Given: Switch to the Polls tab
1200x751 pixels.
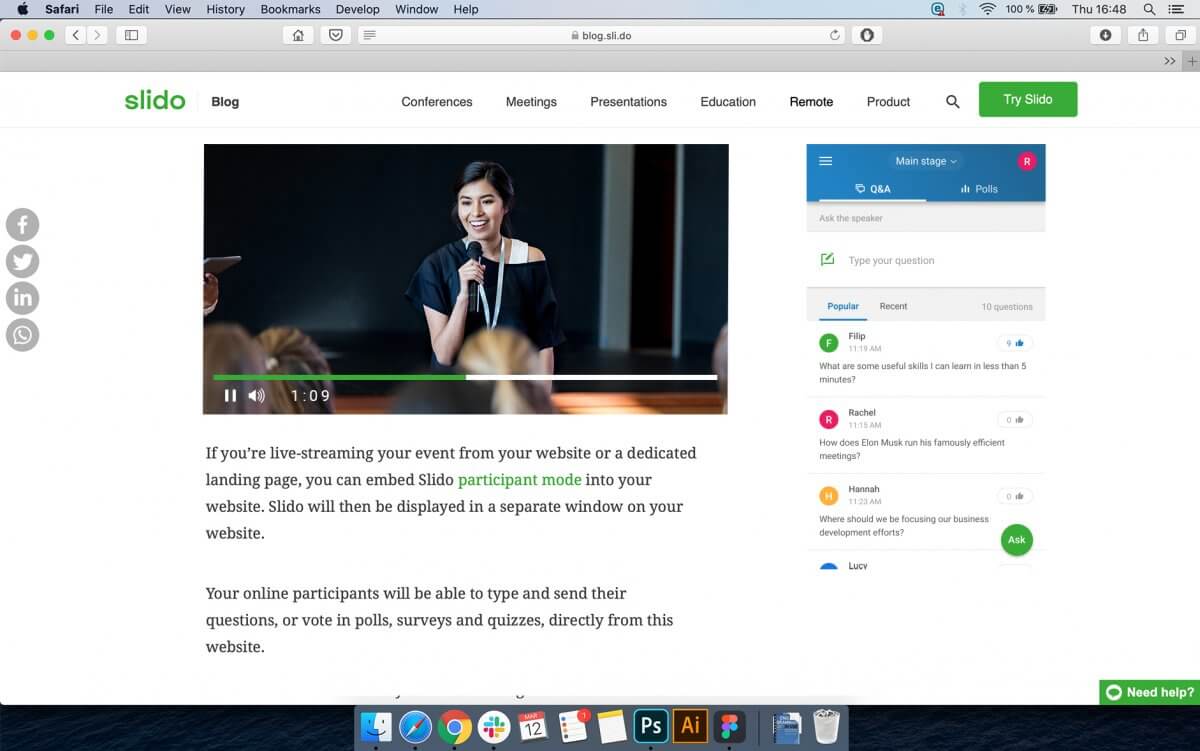Looking at the screenshot, I should click(978, 189).
